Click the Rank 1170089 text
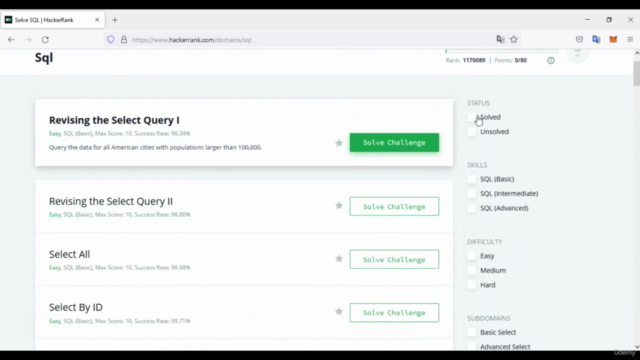Image resolution: width=640 pixels, height=360 pixels. coord(465,60)
